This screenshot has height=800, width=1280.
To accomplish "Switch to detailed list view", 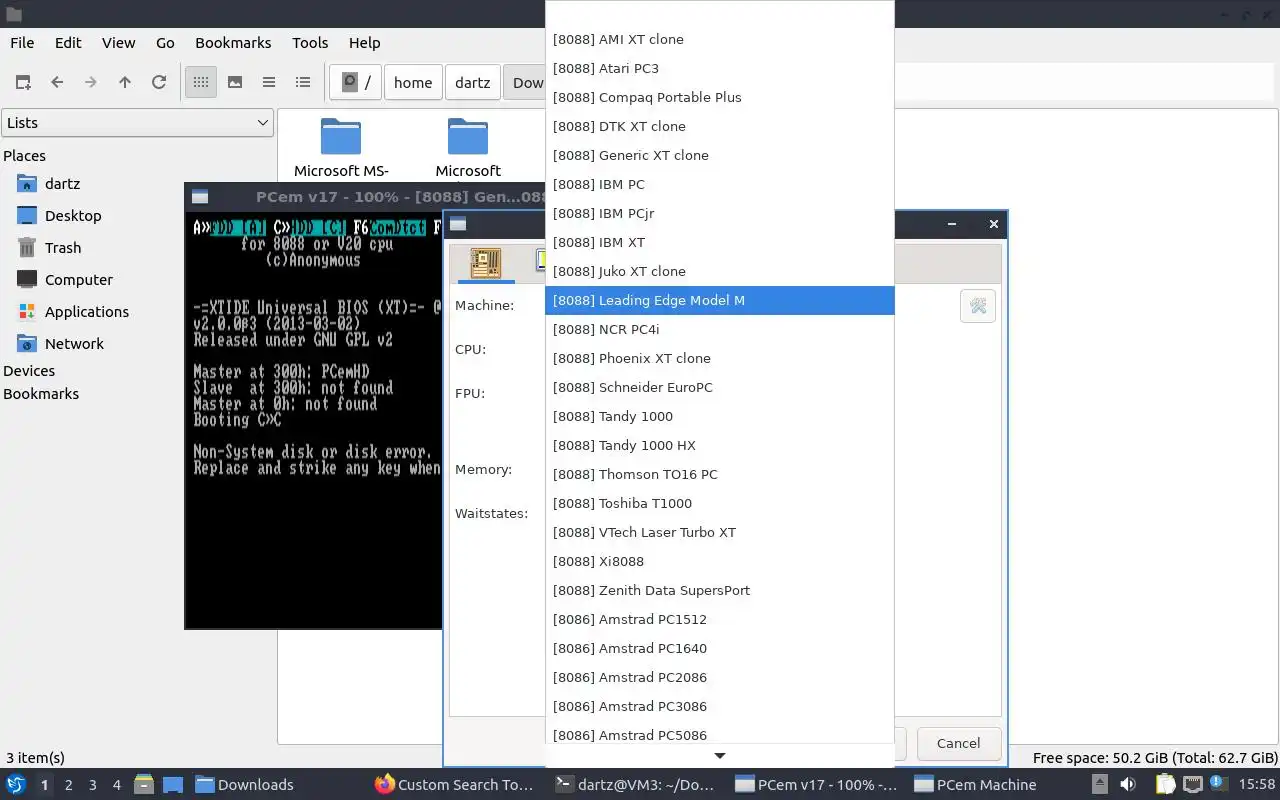I will pos(303,82).
